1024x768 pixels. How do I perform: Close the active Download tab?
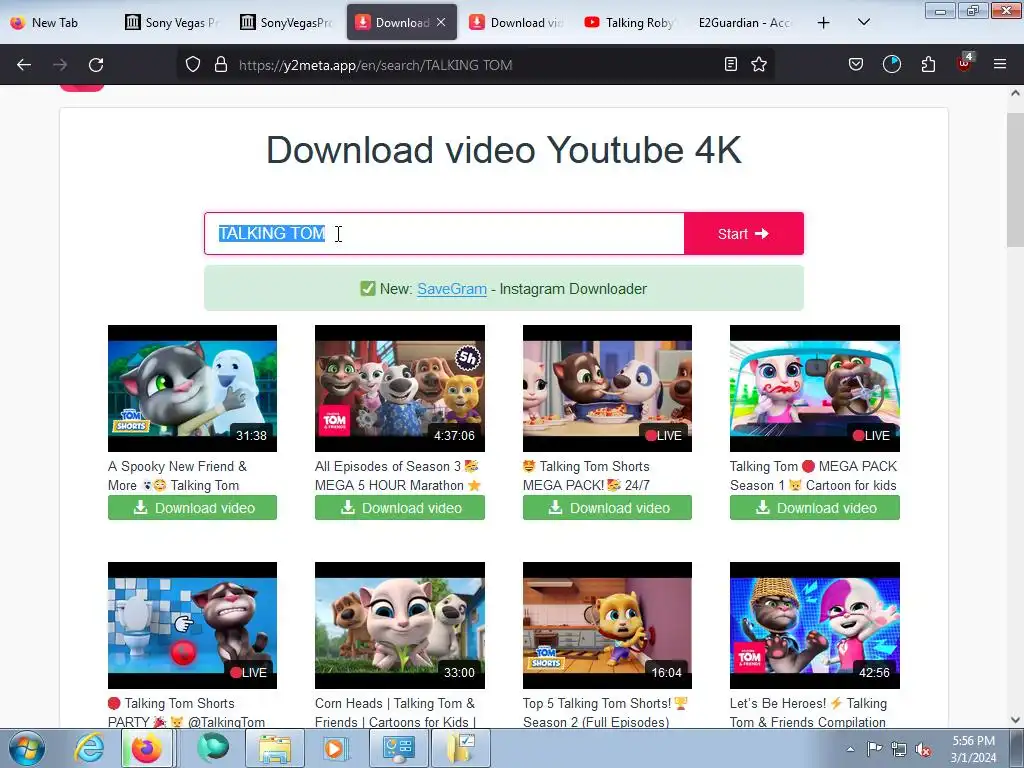pyautogui.click(x=441, y=22)
